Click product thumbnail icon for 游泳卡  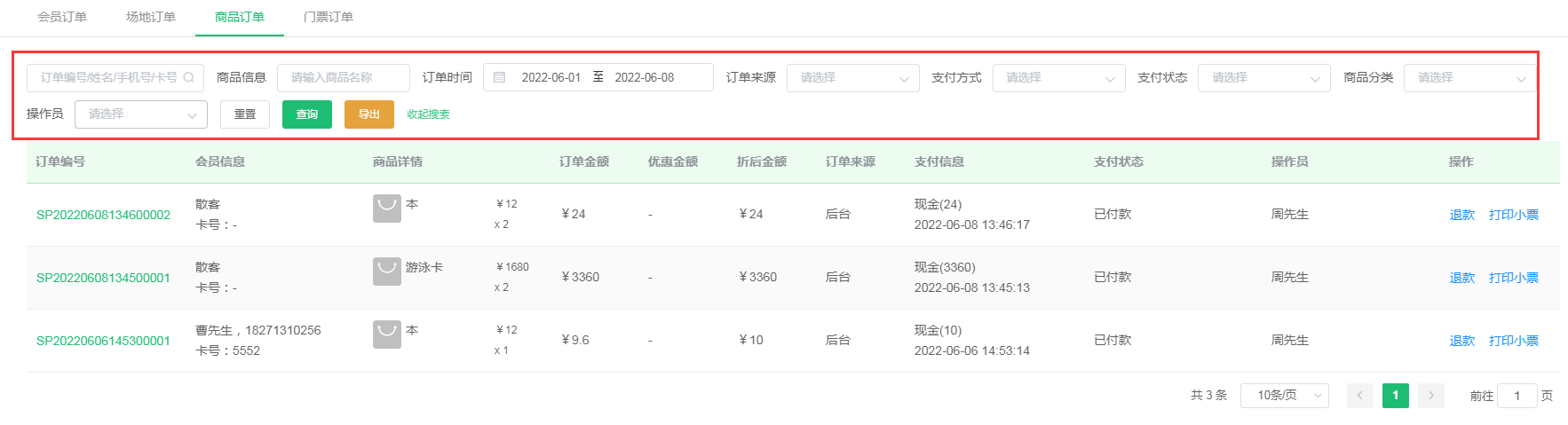pyautogui.click(x=386, y=272)
